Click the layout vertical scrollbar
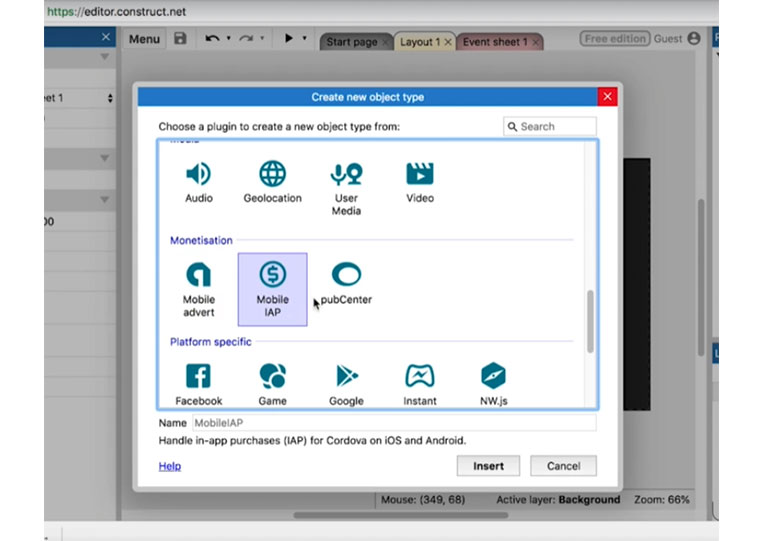 (701, 276)
